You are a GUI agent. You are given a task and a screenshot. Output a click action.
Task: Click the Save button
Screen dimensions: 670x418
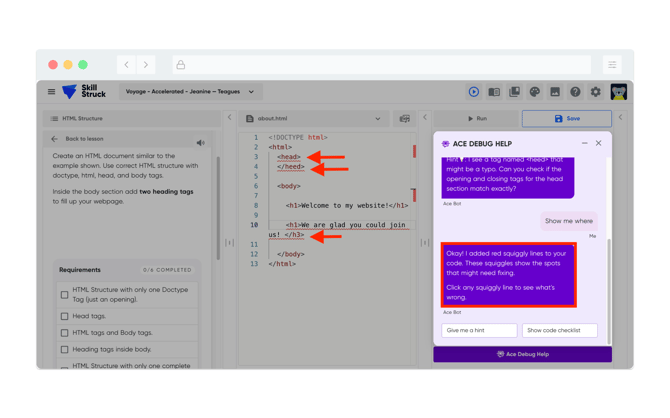[x=566, y=118]
